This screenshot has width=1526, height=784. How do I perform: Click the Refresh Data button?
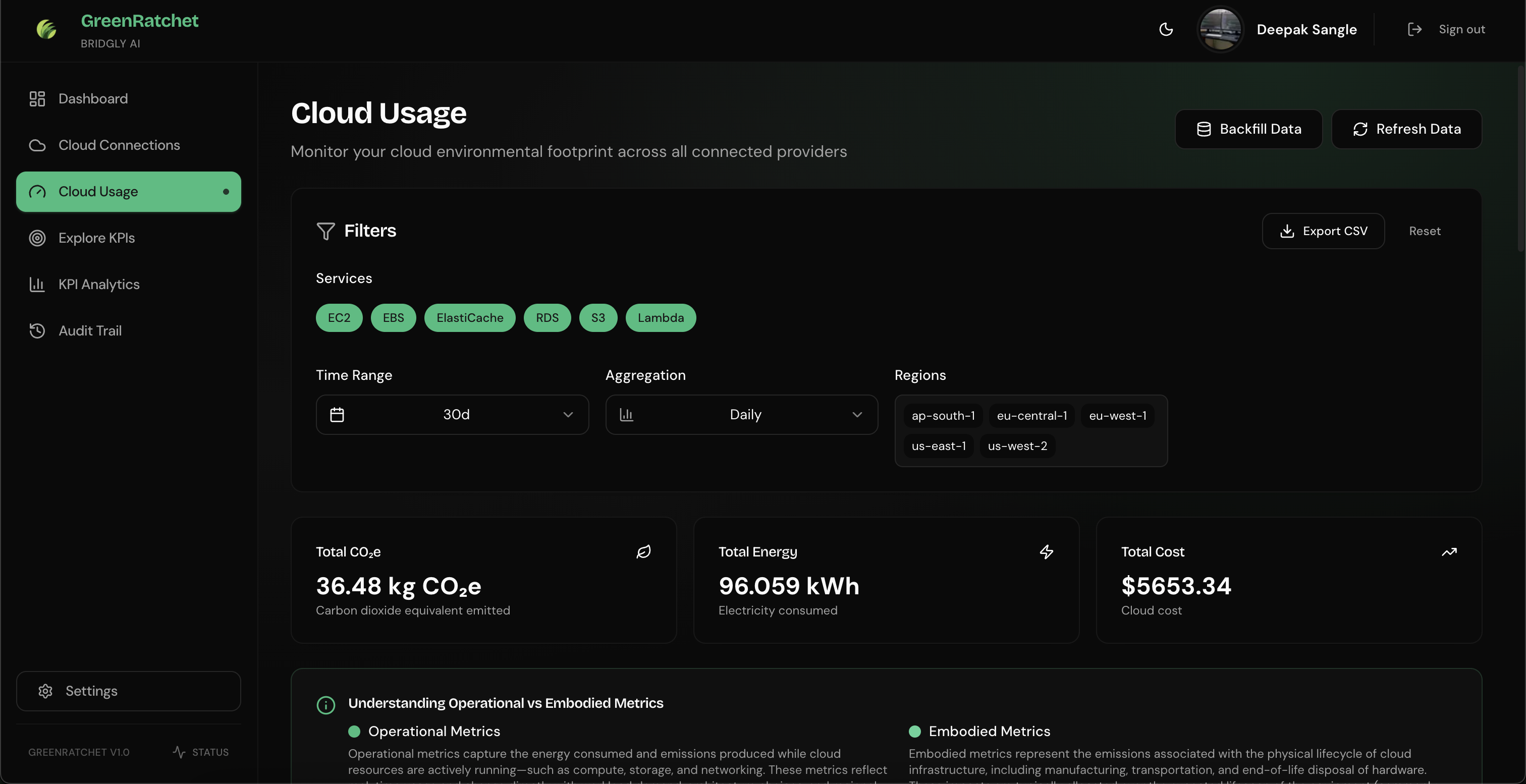(1406, 129)
